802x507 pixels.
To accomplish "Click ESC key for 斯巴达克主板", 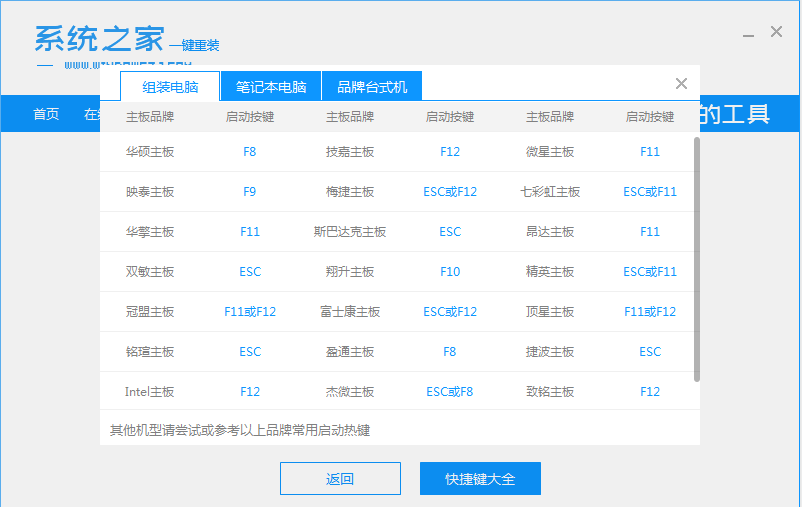I will click(450, 232).
